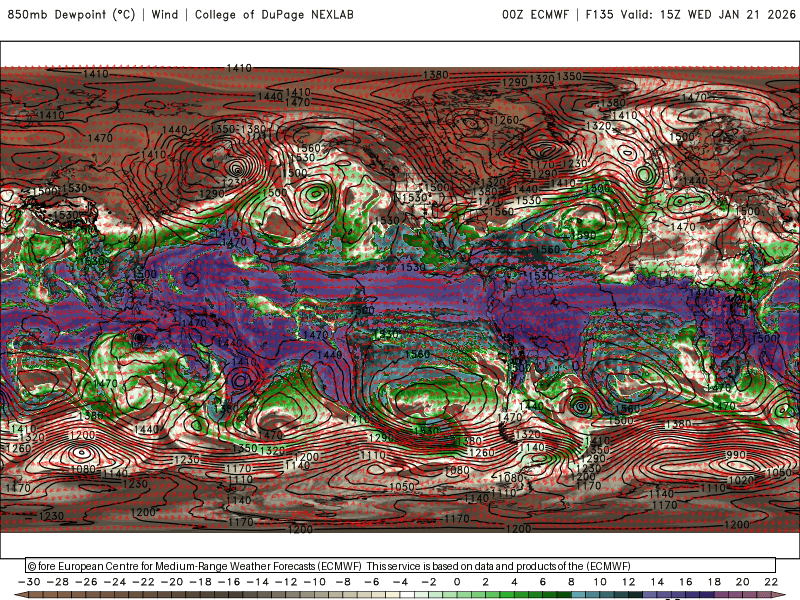
Task: Click the '-2' legend value
Action: pos(429,582)
